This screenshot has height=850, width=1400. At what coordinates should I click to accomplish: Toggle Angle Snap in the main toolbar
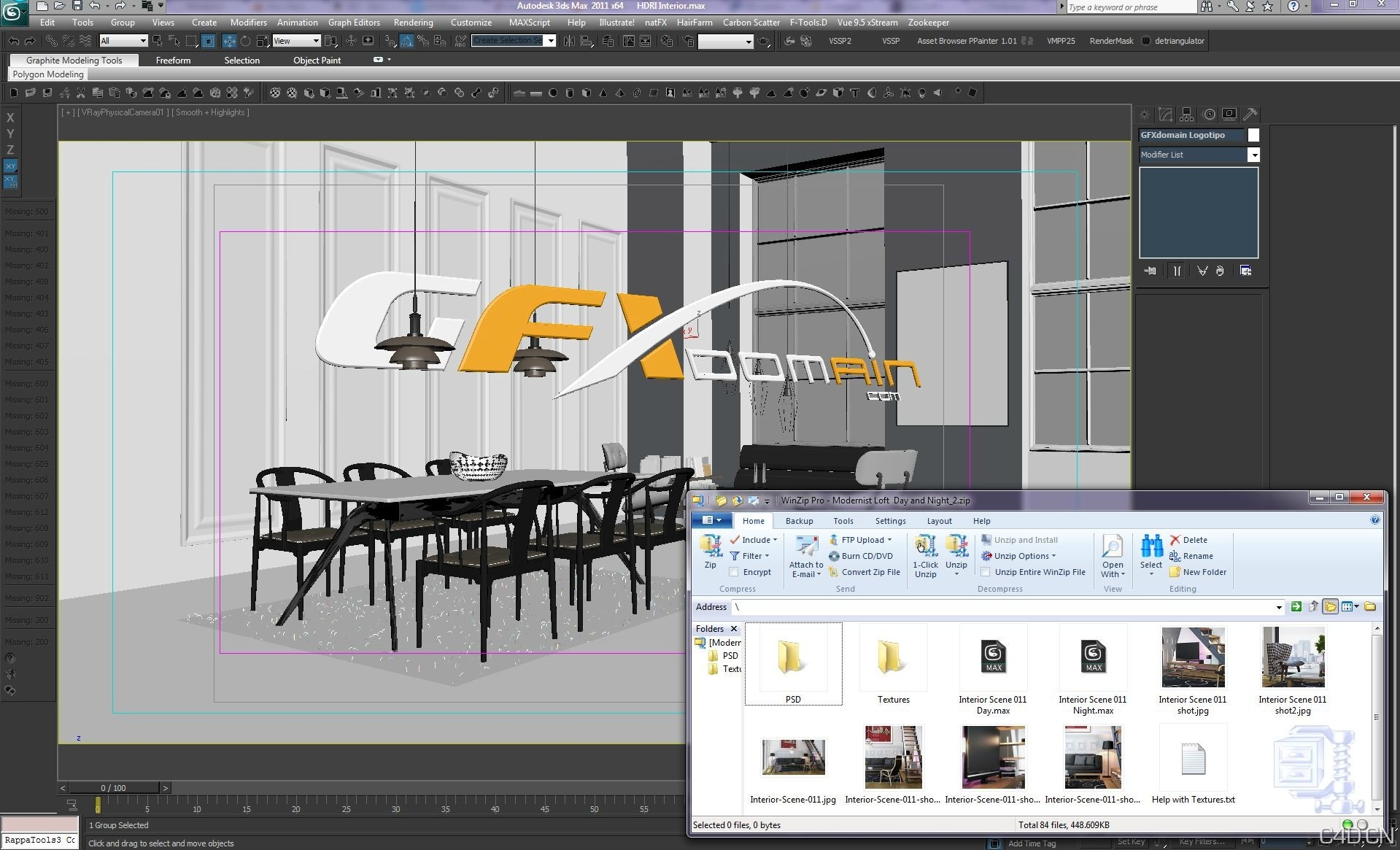pos(406,41)
